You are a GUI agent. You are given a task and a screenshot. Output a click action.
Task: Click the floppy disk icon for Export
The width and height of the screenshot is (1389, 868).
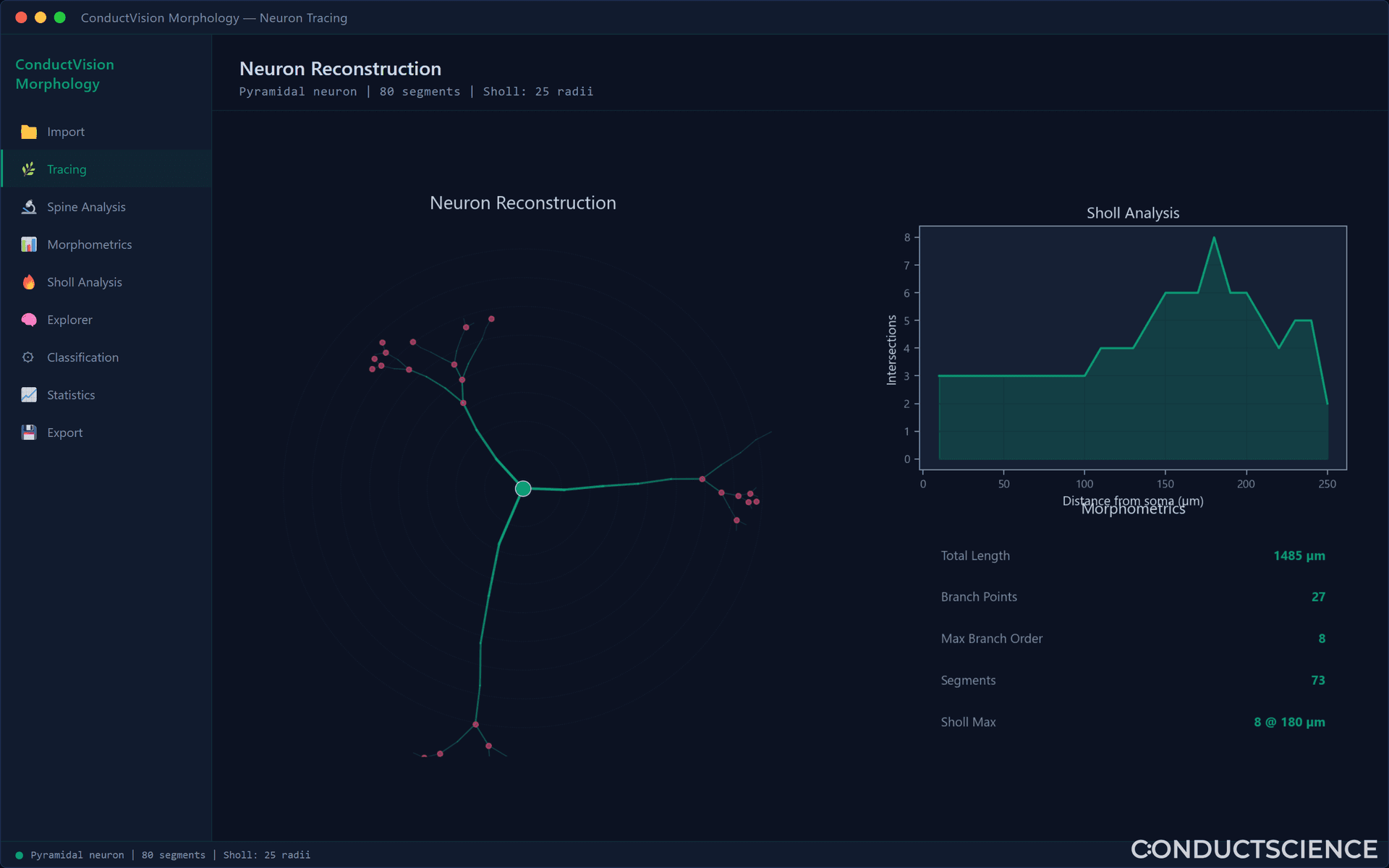click(x=29, y=433)
